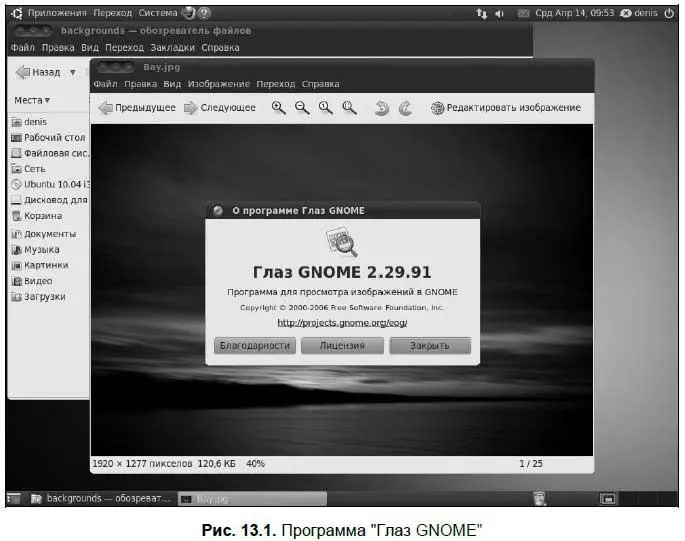Open Рабочий стол in places sidebar
The image size is (685, 541).
pos(48,138)
